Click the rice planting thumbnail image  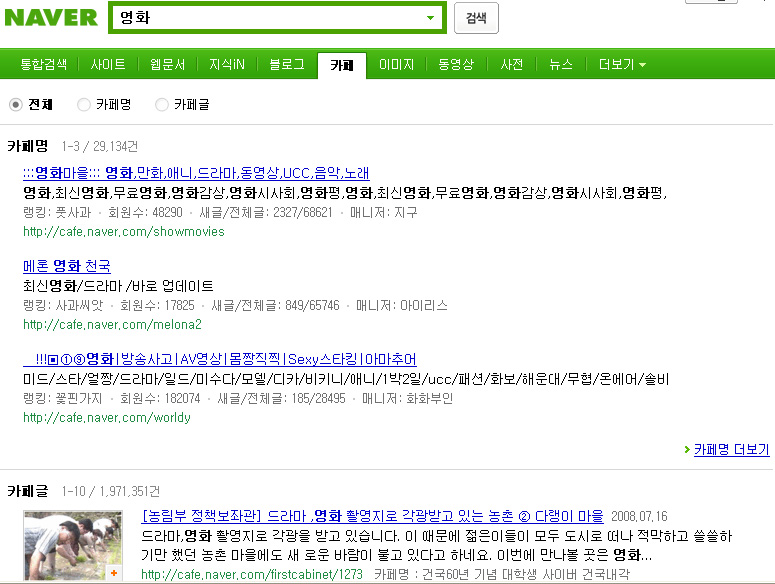tap(73, 546)
